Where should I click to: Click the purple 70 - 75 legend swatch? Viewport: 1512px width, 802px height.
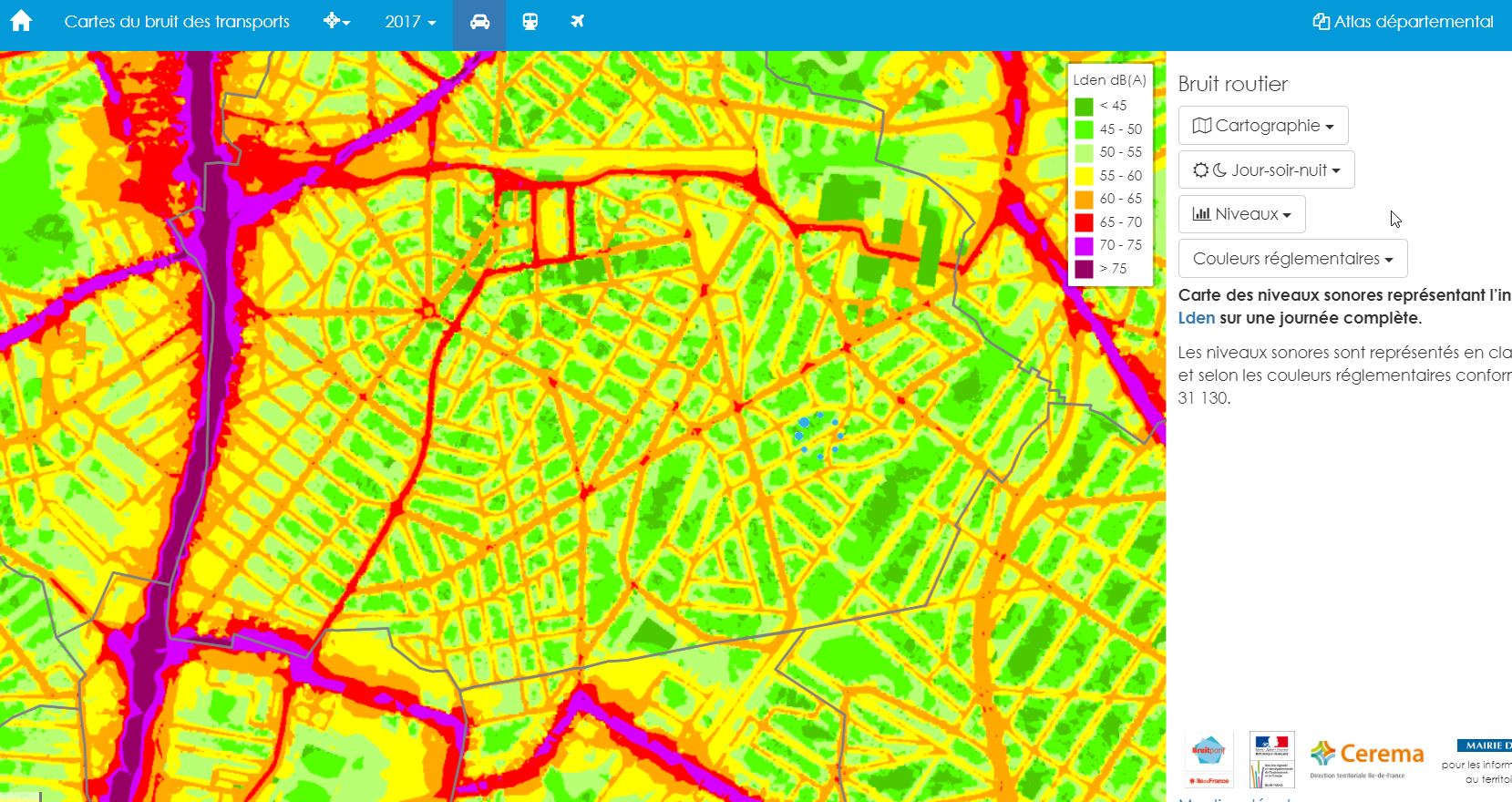point(1083,246)
